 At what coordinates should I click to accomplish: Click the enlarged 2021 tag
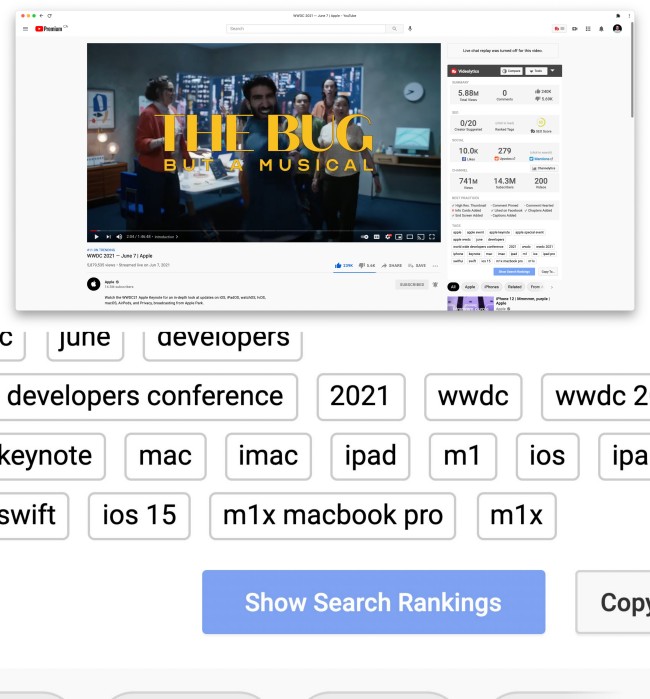361,397
